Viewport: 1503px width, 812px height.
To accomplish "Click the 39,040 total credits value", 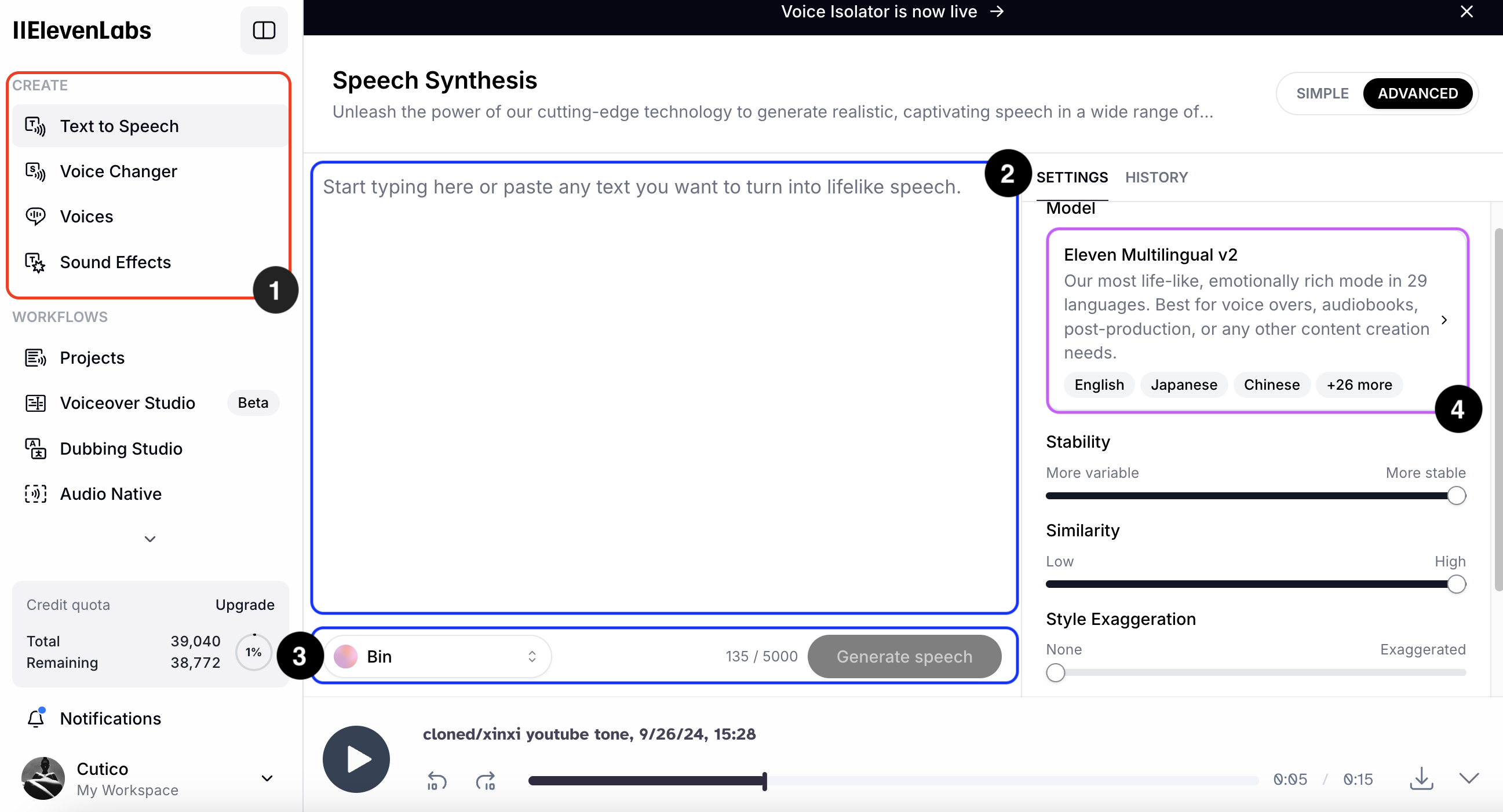I will coord(195,641).
